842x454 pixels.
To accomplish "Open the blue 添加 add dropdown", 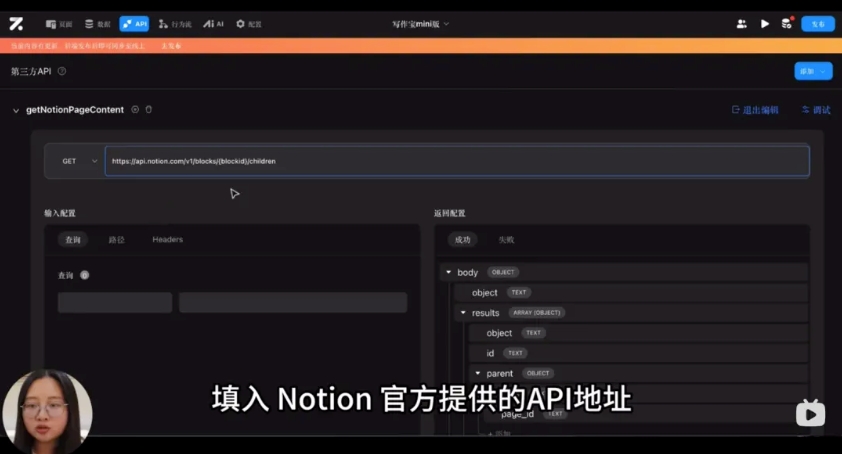I will pyautogui.click(x=813, y=71).
